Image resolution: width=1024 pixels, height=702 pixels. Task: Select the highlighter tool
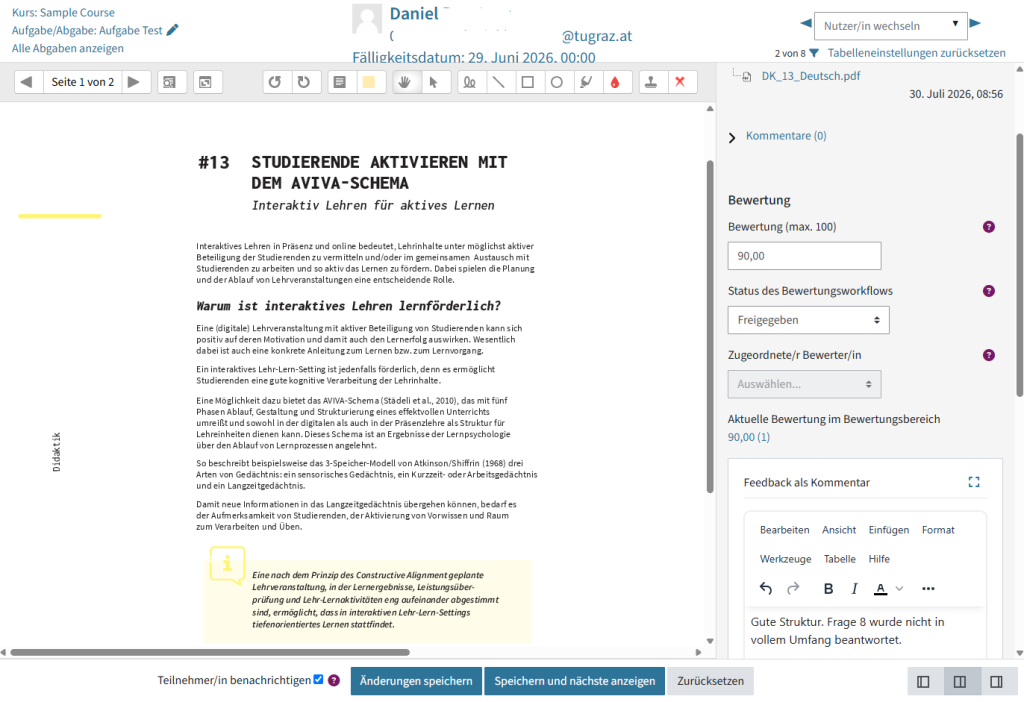pos(586,82)
